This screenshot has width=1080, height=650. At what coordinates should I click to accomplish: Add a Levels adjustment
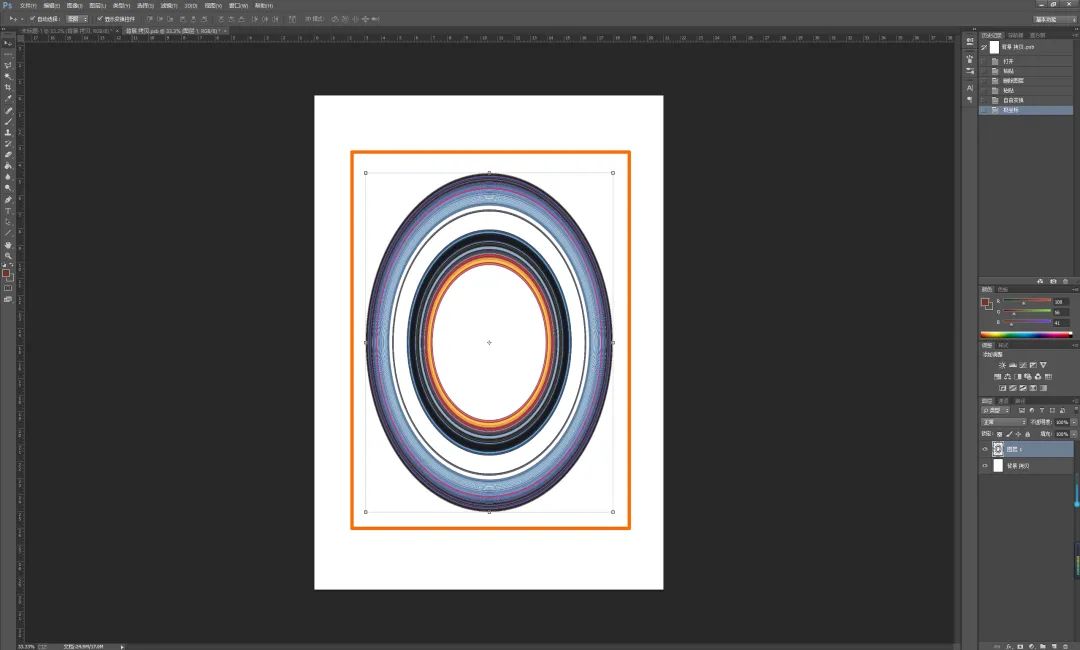[x=1012, y=365]
